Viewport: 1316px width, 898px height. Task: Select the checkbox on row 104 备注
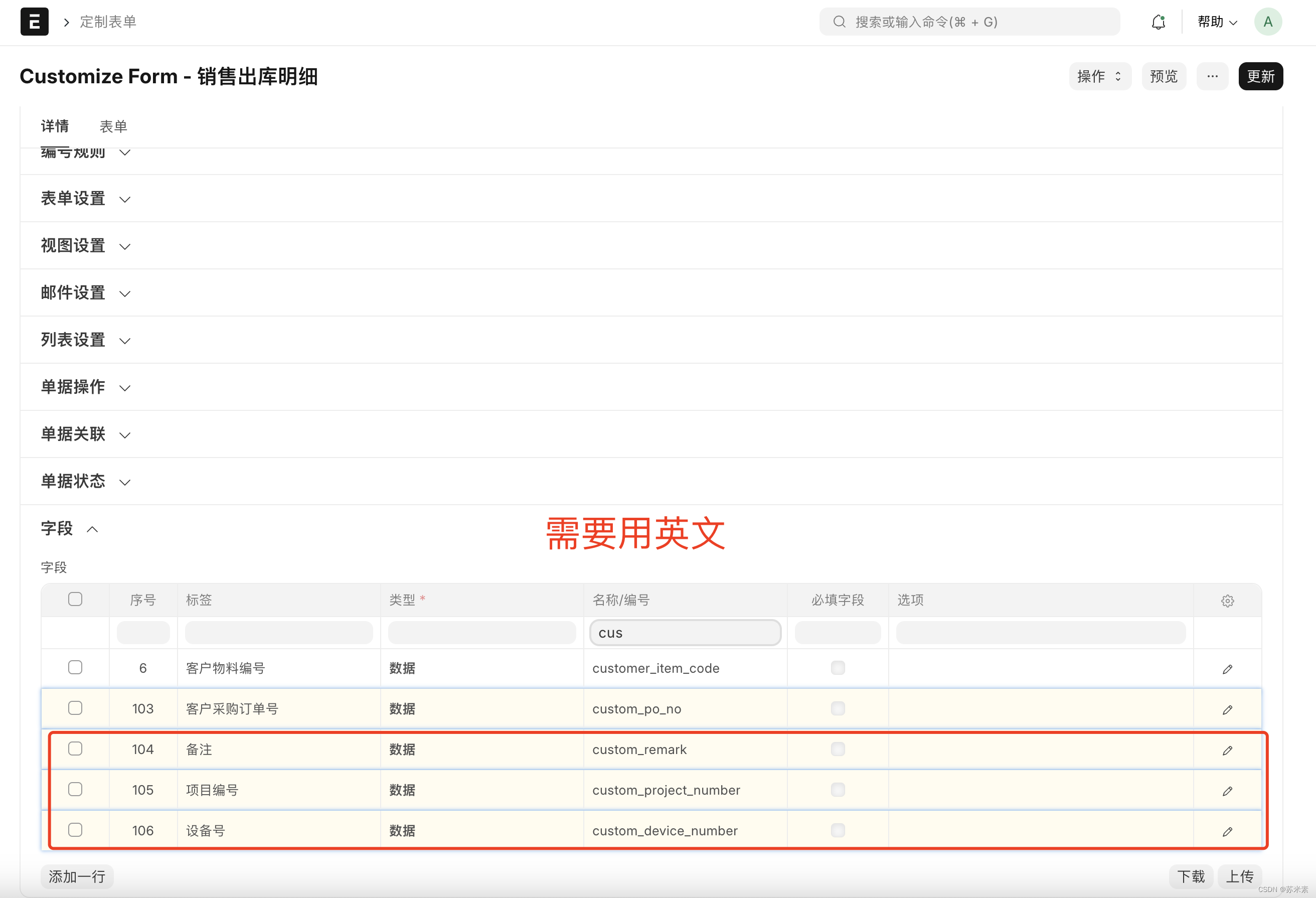click(75, 749)
